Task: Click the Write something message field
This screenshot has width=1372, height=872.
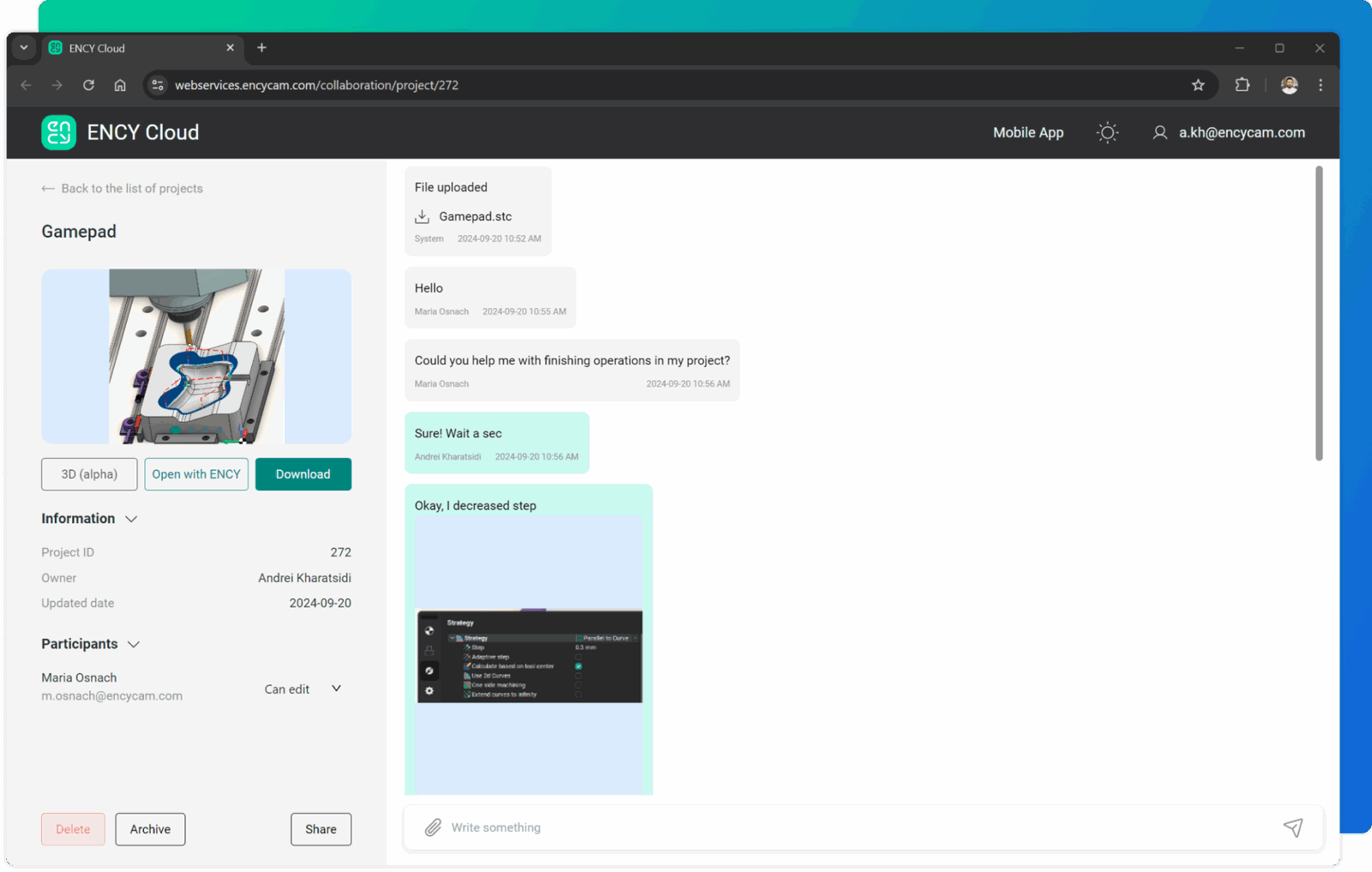Action: 857,827
